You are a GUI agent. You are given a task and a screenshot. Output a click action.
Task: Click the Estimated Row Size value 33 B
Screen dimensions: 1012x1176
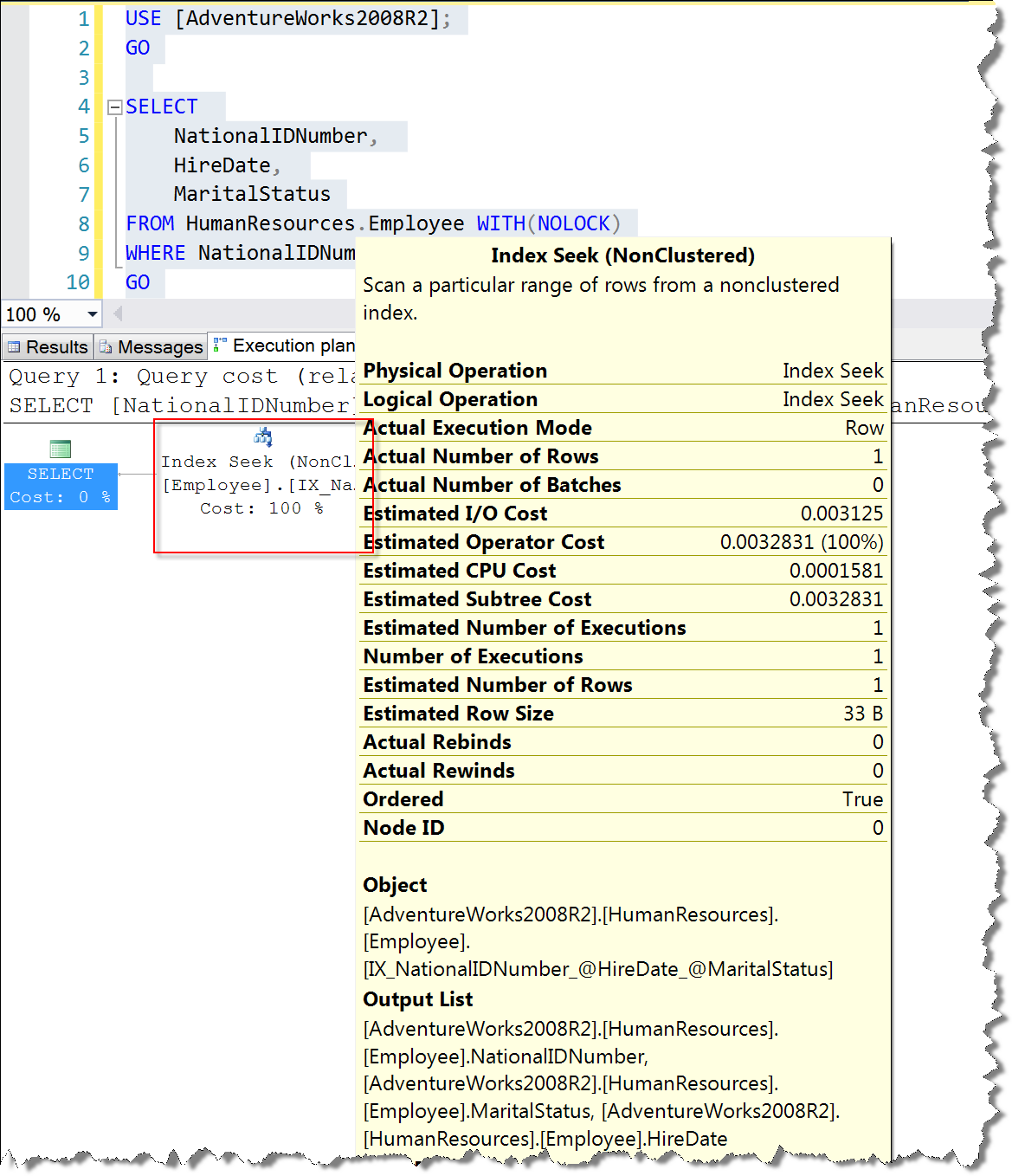click(863, 714)
